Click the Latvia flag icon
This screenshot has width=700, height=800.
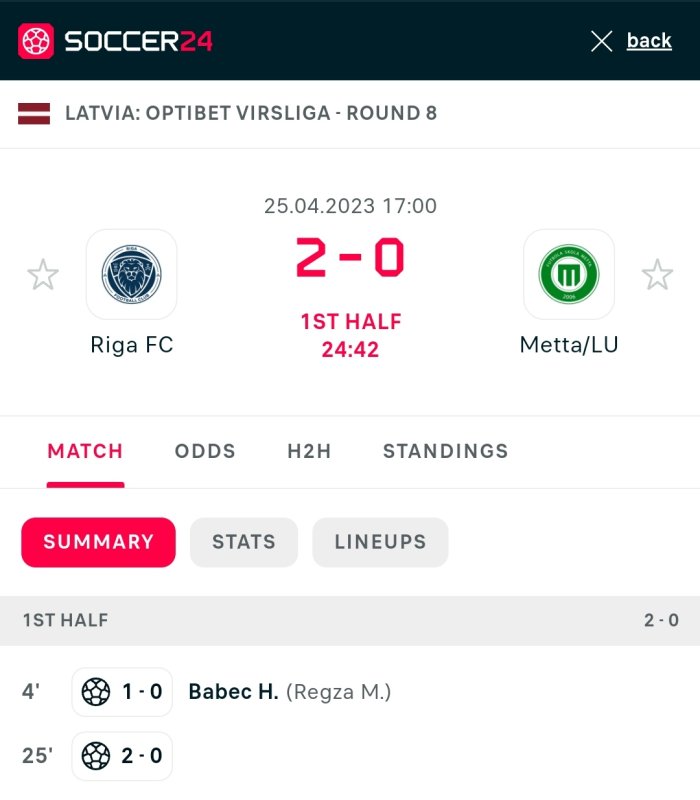pyautogui.click(x=34, y=113)
